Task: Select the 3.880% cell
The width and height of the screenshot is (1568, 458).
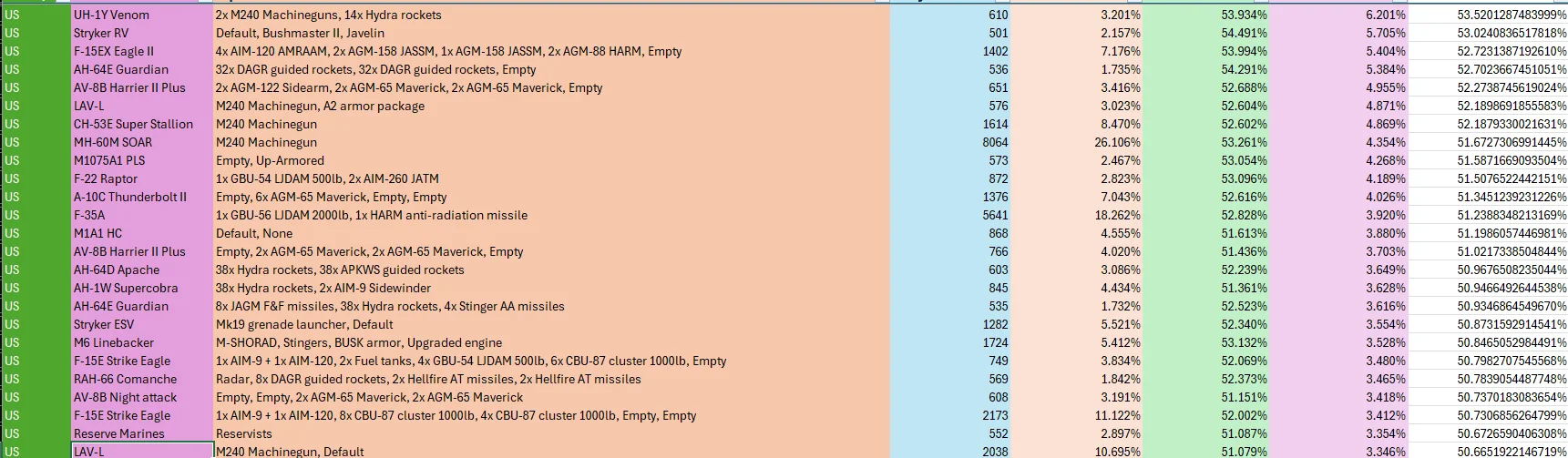Action: coord(1338,233)
